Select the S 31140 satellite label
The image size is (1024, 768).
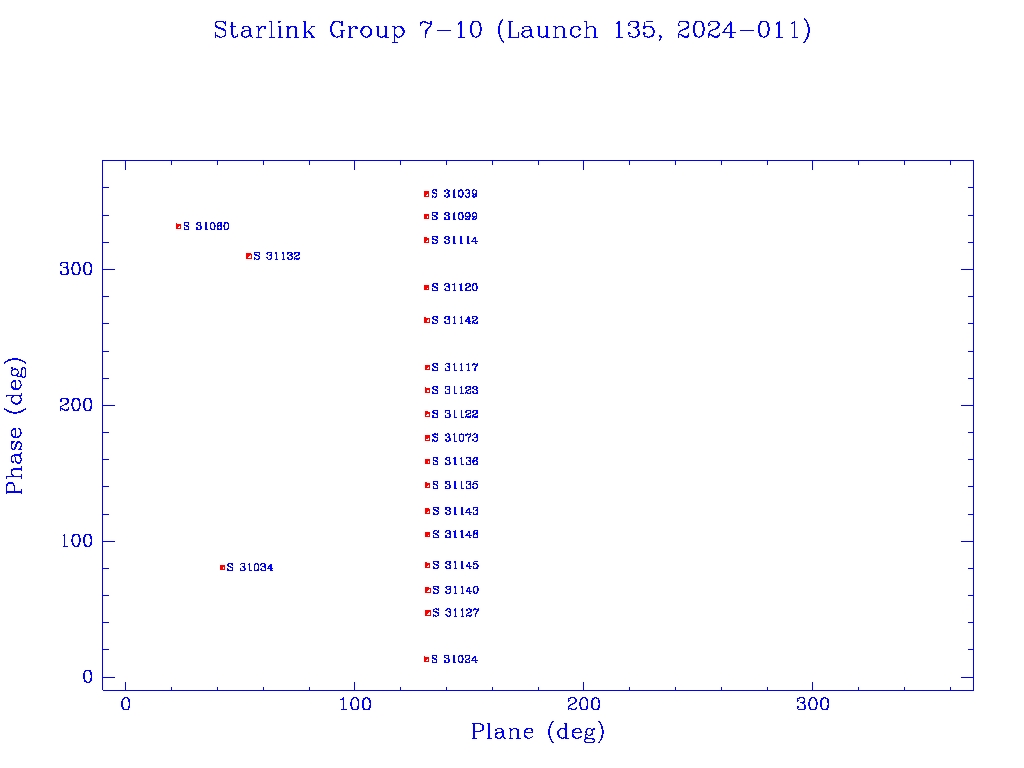click(456, 590)
